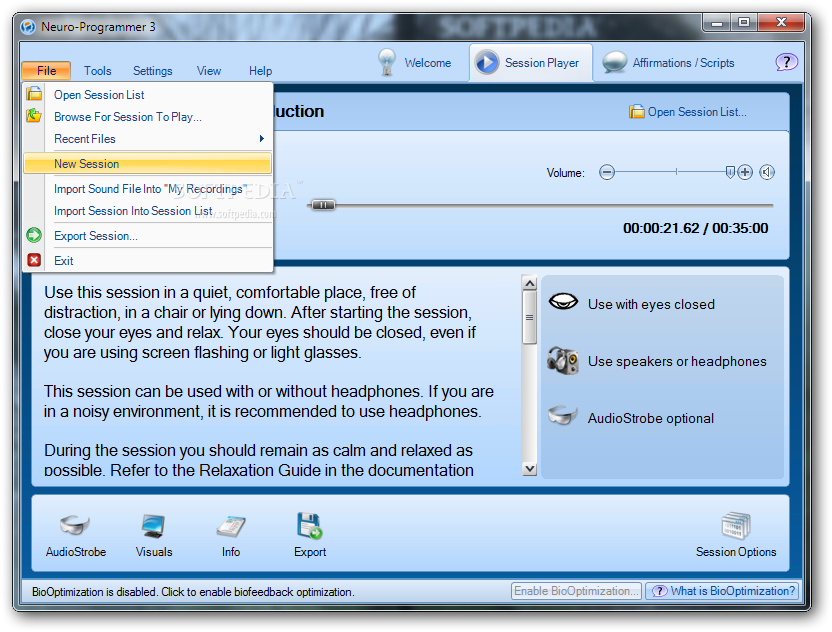
Task: Click the Use speakers or headphones text
Action: (x=677, y=361)
